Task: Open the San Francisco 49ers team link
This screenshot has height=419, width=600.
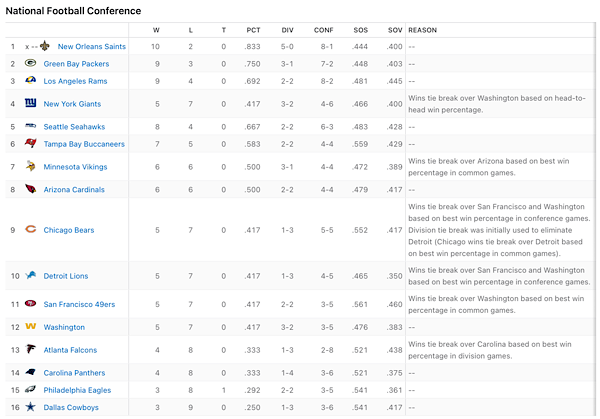Action: tap(79, 304)
